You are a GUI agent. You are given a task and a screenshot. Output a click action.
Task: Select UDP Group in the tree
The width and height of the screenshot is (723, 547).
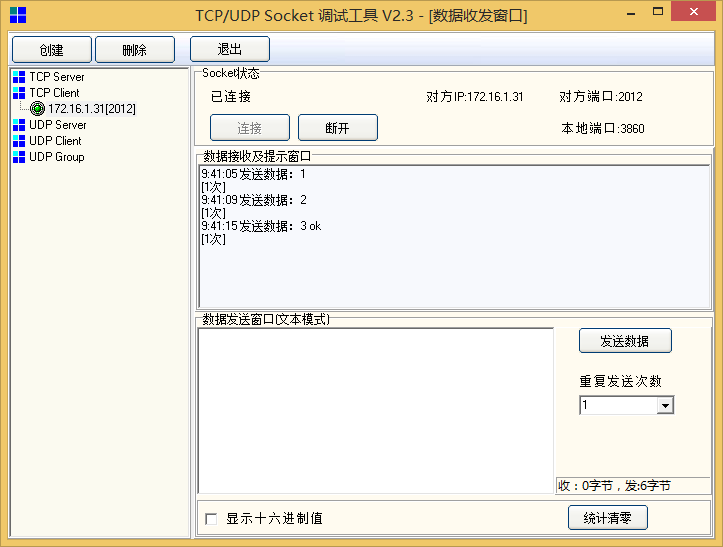click(57, 157)
